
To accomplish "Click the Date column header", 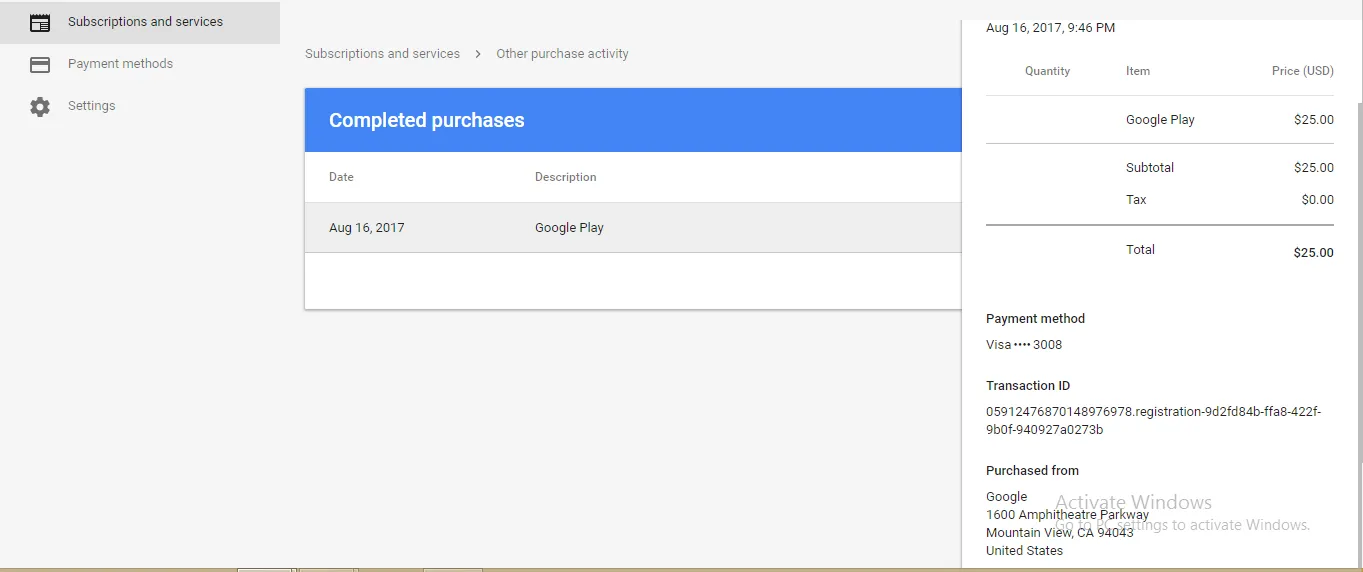I will coord(341,177).
